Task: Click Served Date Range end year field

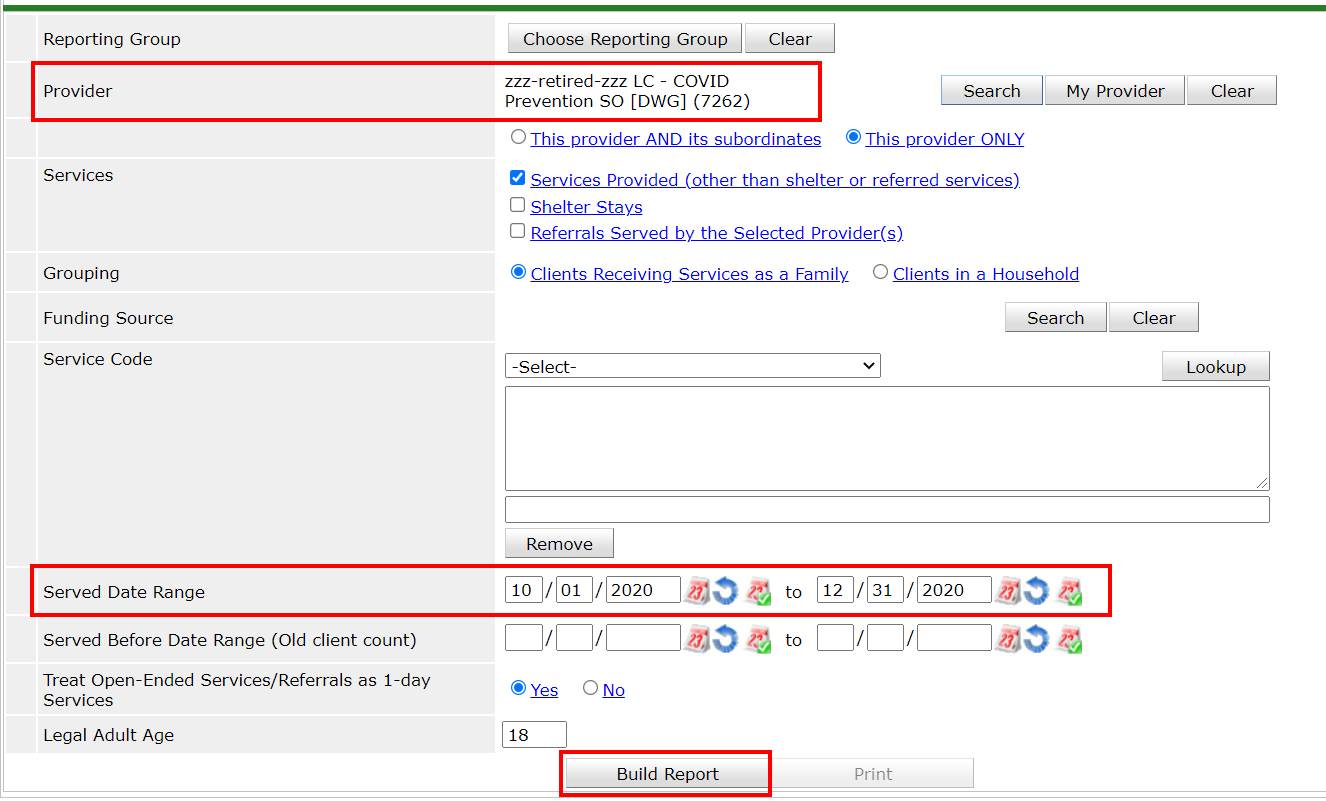Action: [x=954, y=590]
